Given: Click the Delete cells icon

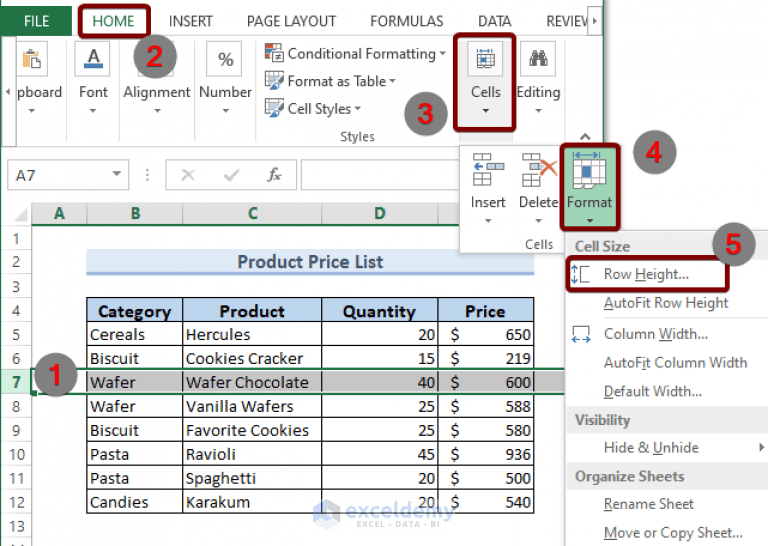Looking at the screenshot, I should click(x=538, y=169).
